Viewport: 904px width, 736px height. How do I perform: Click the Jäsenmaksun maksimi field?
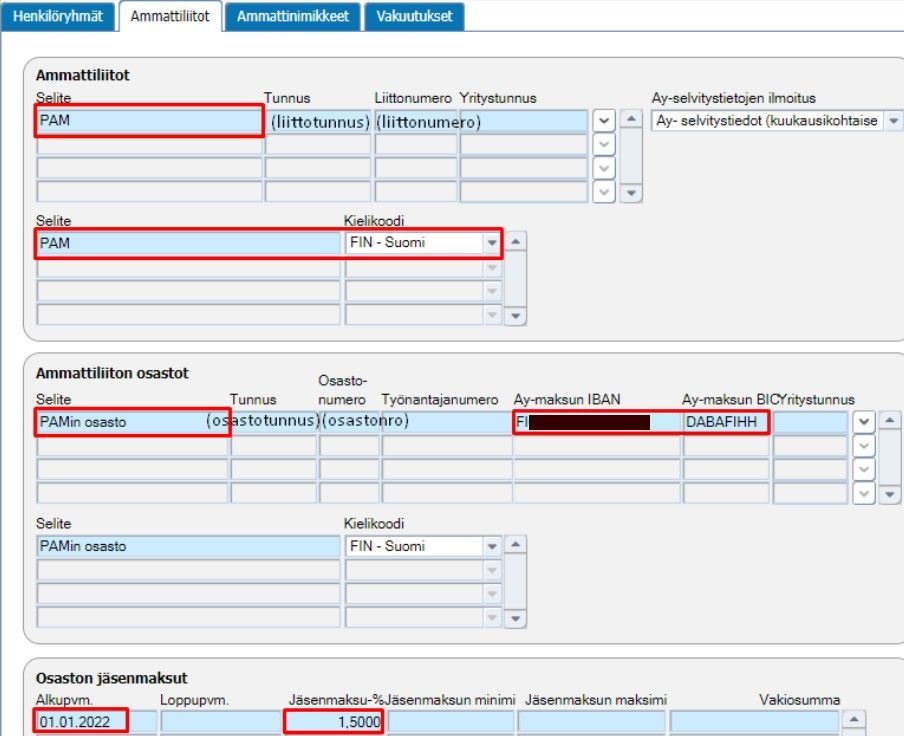tap(592, 722)
